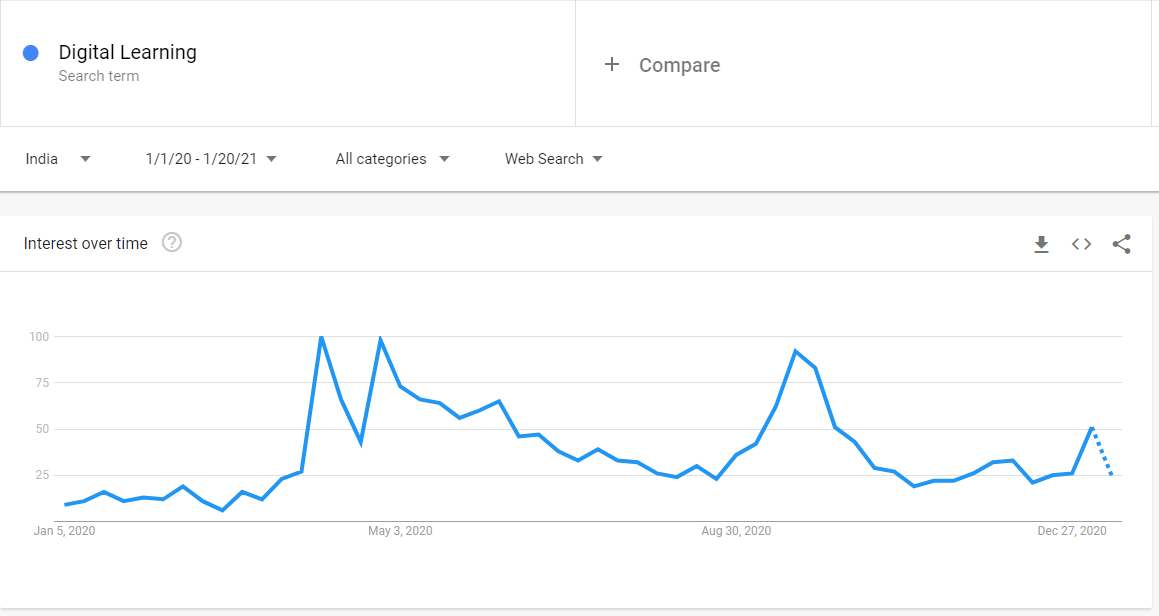Edit the Digital Learning search term

click(127, 53)
